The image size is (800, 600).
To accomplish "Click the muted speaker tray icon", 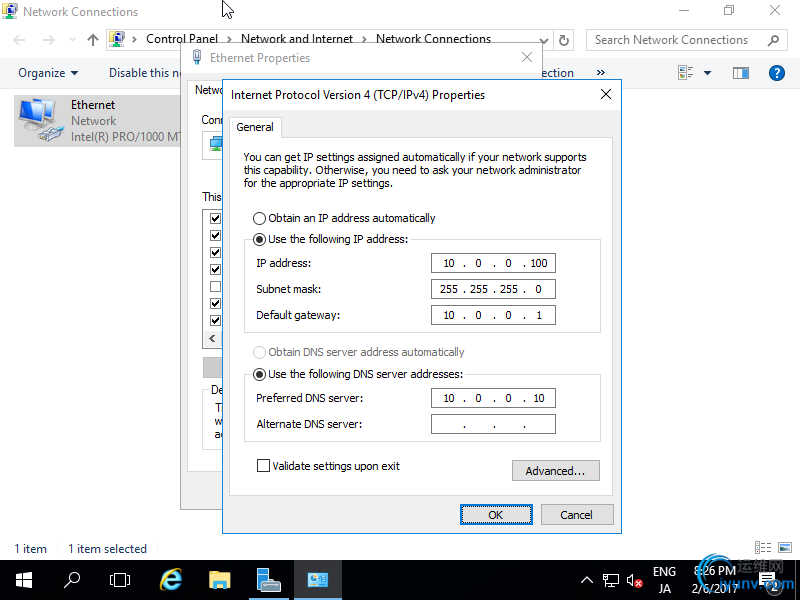I will [x=634, y=580].
